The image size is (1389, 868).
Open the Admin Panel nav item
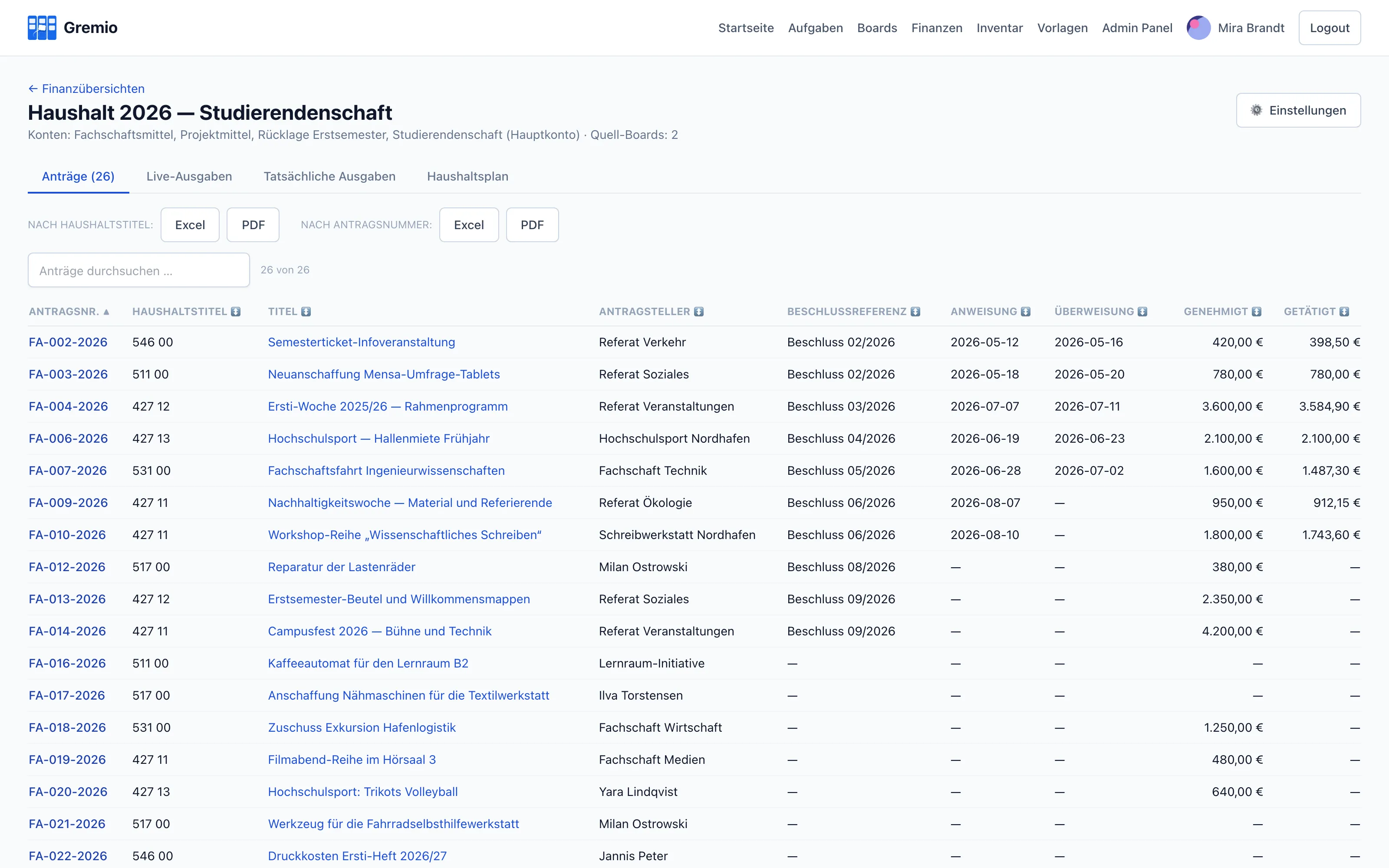(x=1137, y=27)
